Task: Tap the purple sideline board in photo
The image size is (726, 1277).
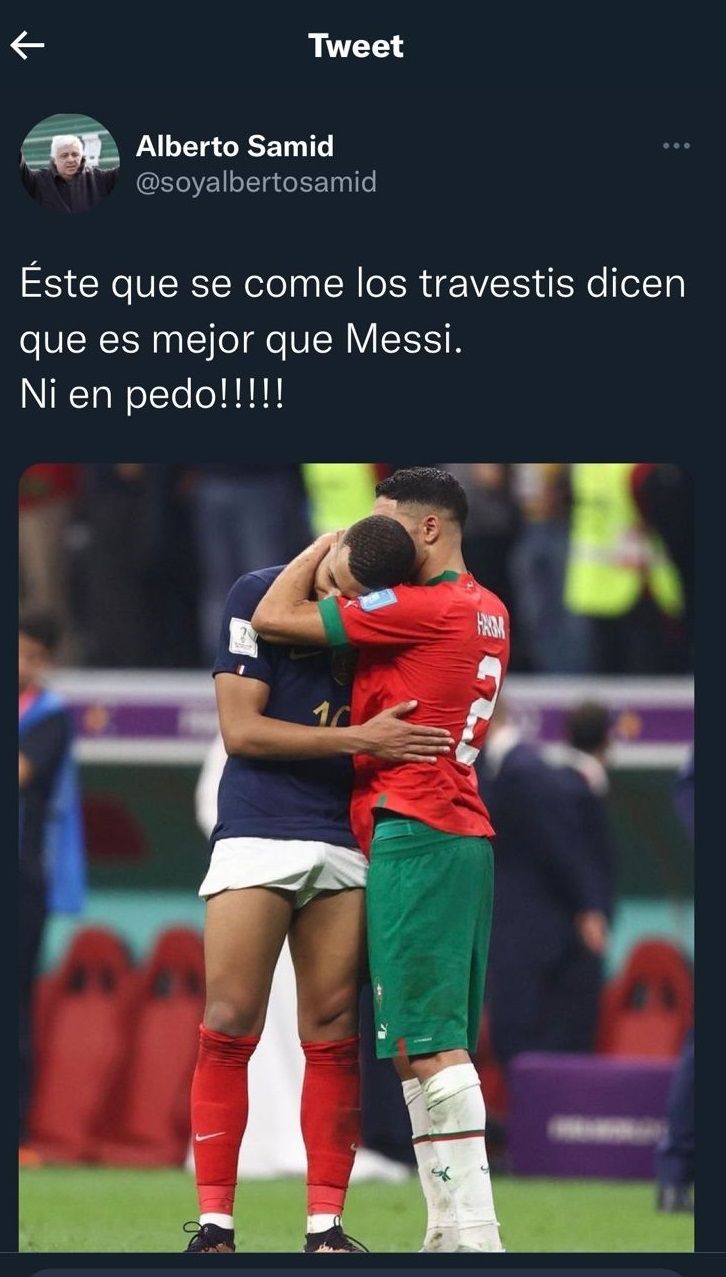Action: 590,1116
